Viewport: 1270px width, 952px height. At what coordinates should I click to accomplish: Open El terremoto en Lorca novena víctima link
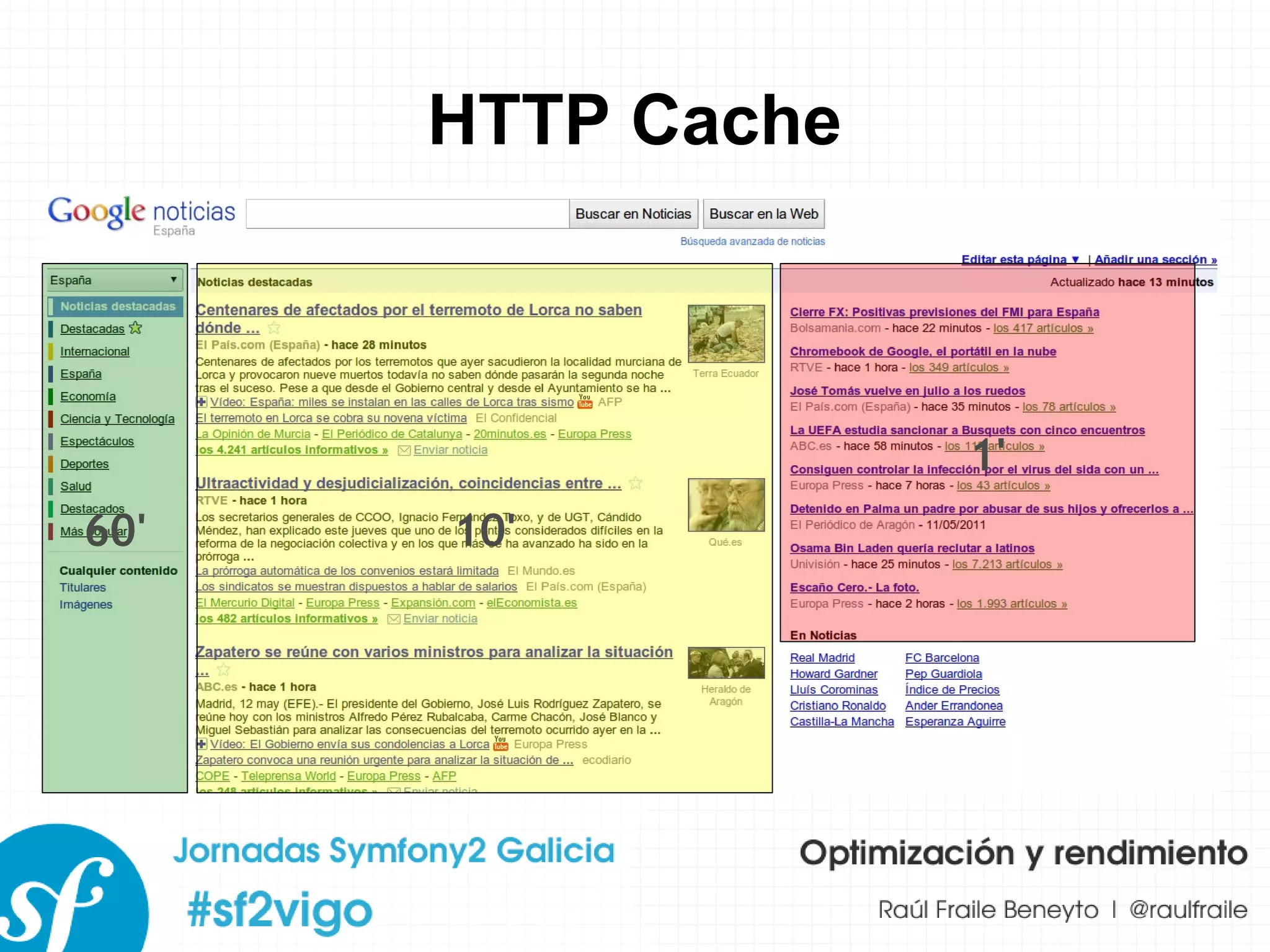[x=331, y=418]
